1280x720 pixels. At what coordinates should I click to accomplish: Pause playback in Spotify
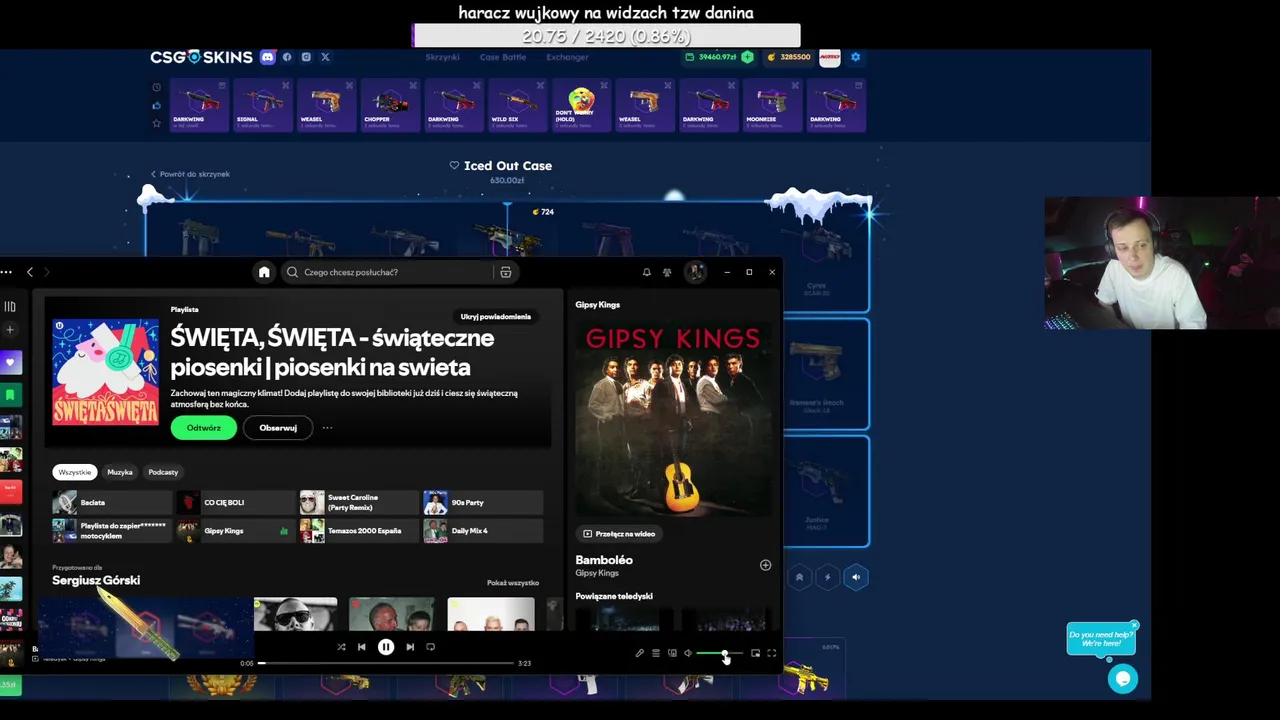tap(386, 647)
